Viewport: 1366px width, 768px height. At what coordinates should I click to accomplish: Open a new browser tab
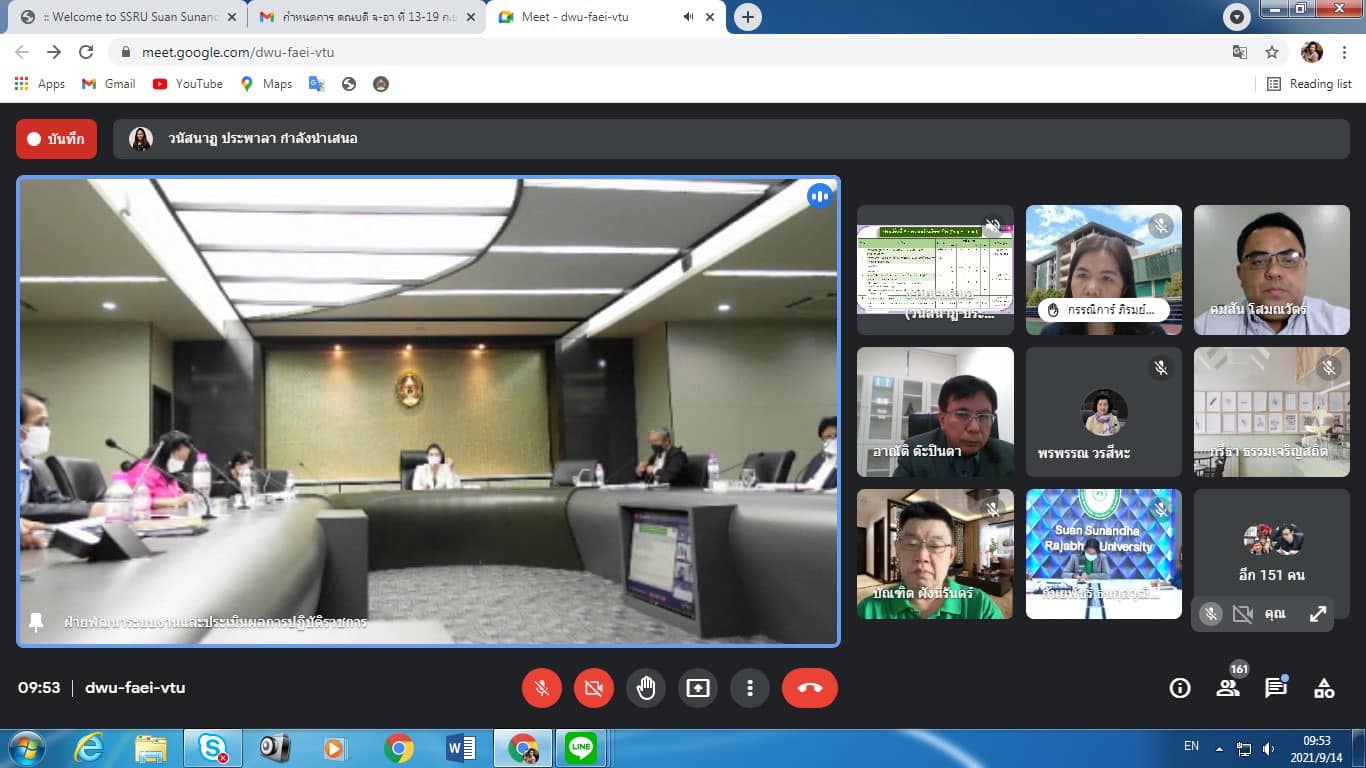coord(747,17)
